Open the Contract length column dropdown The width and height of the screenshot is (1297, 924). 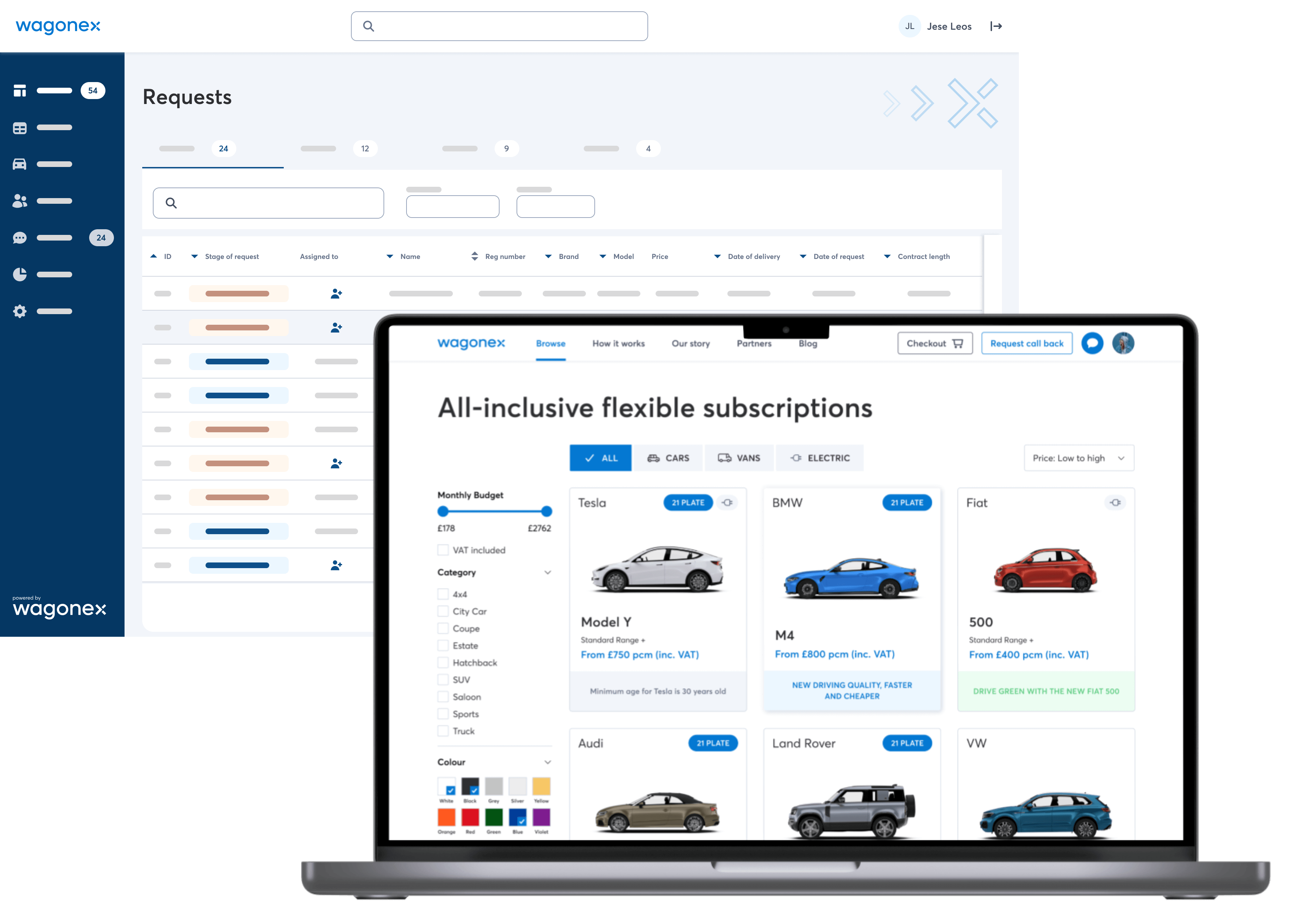(x=887, y=256)
